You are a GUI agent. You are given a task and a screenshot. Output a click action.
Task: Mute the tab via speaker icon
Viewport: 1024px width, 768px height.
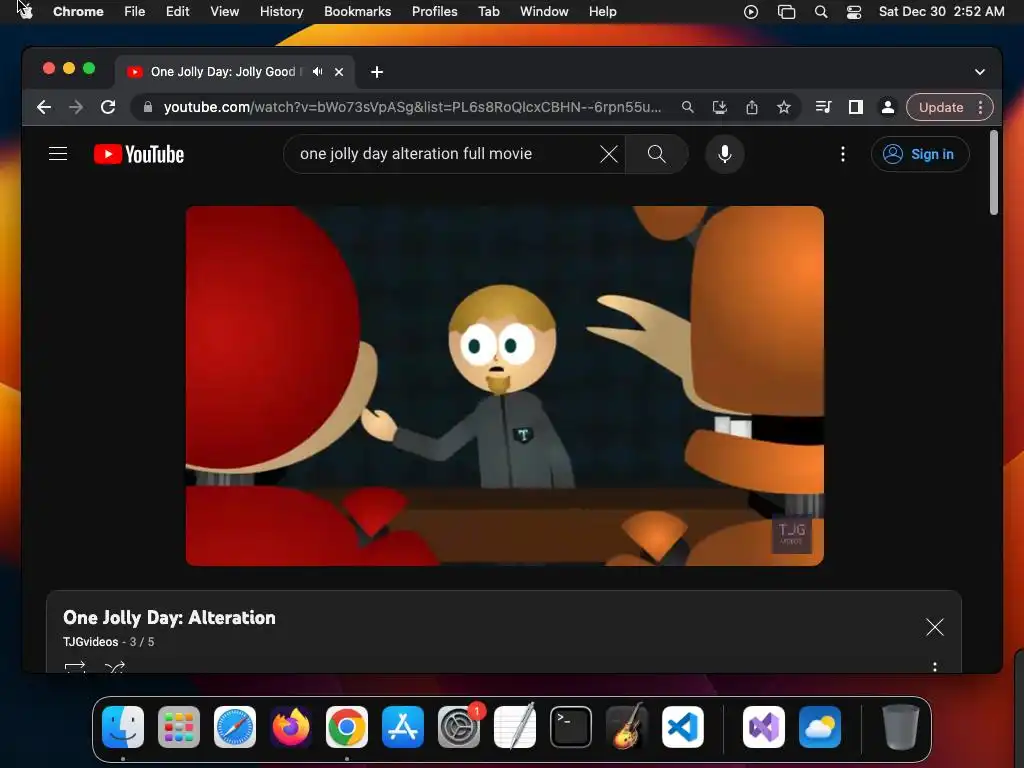(x=317, y=72)
